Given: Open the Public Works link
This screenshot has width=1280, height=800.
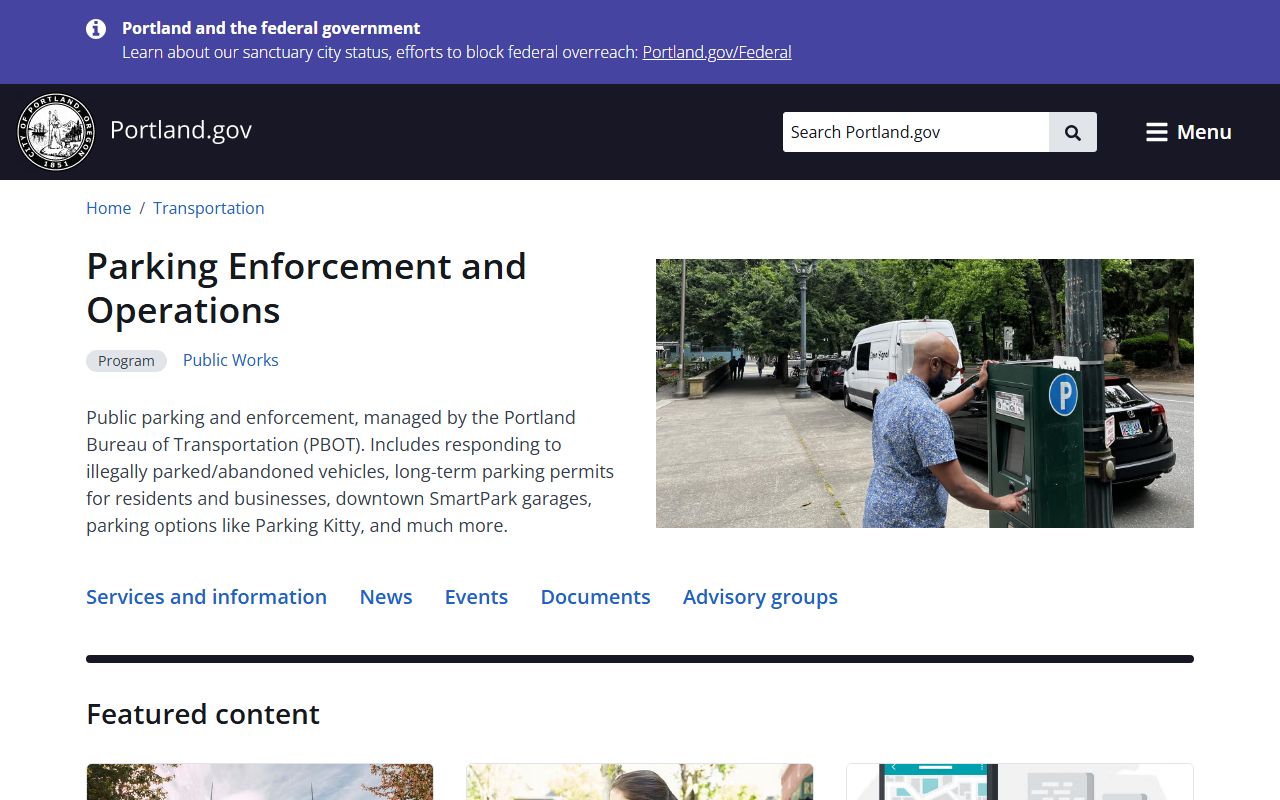Looking at the screenshot, I should click(x=231, y=360).
